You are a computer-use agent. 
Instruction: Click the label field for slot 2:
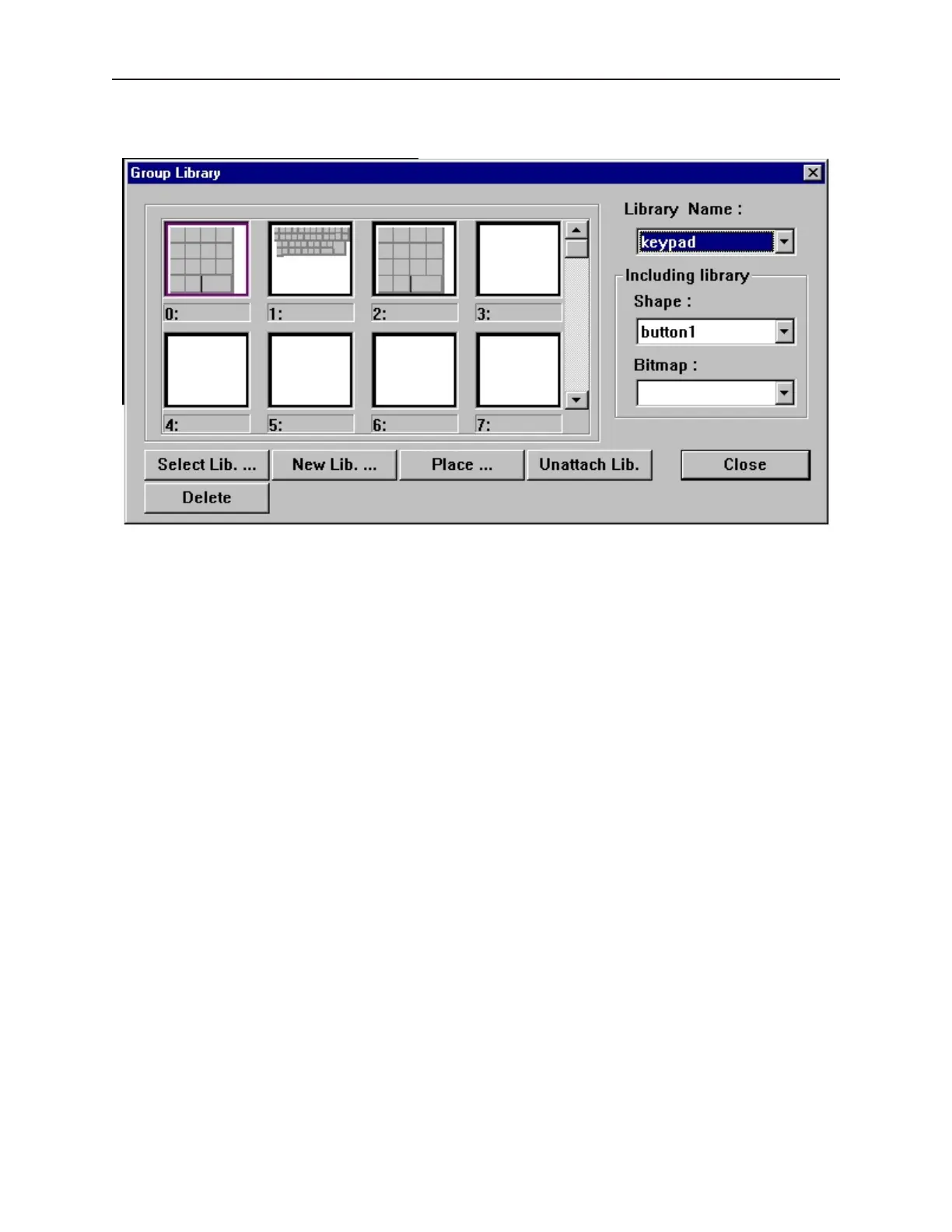click(415, 313)
